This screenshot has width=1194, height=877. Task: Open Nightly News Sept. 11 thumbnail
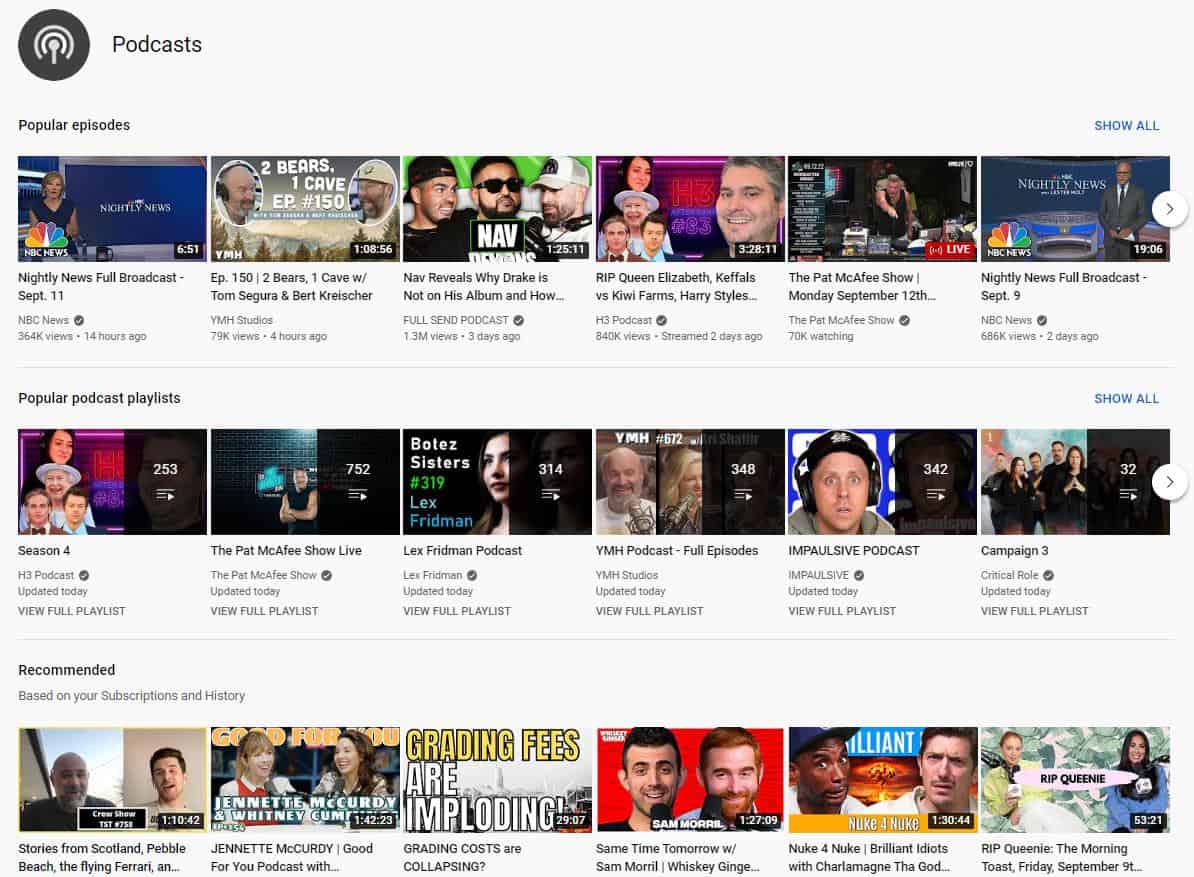pyautogui.click(x=112, y=209)
